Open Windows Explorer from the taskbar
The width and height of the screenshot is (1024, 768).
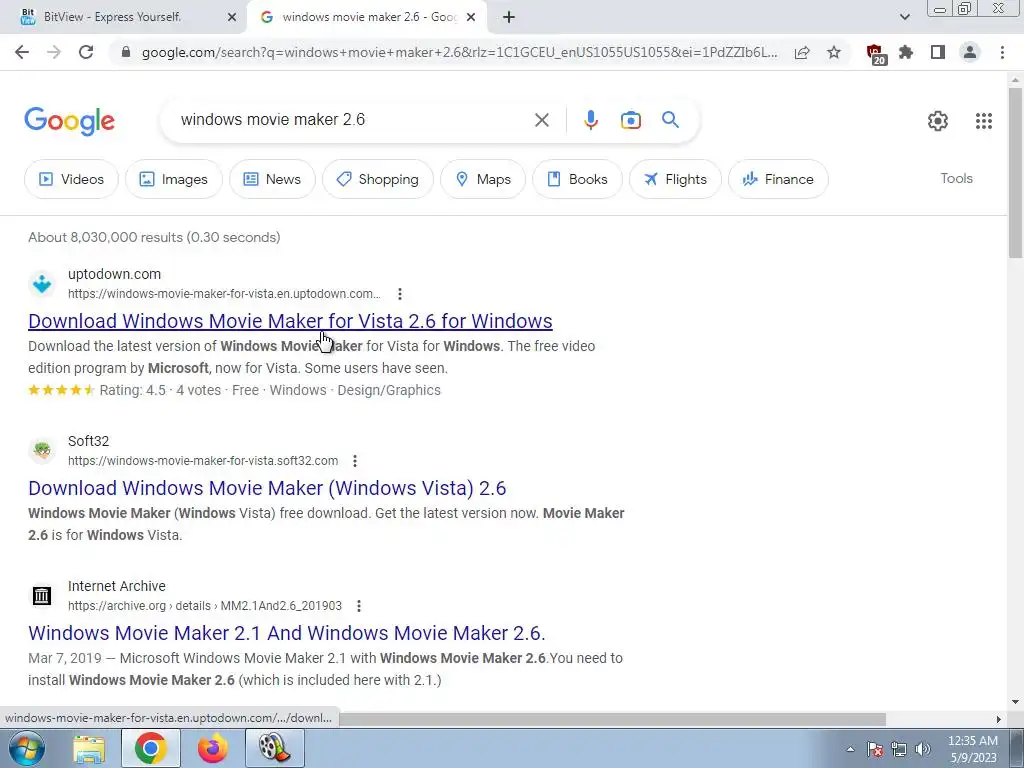(88, 748)
